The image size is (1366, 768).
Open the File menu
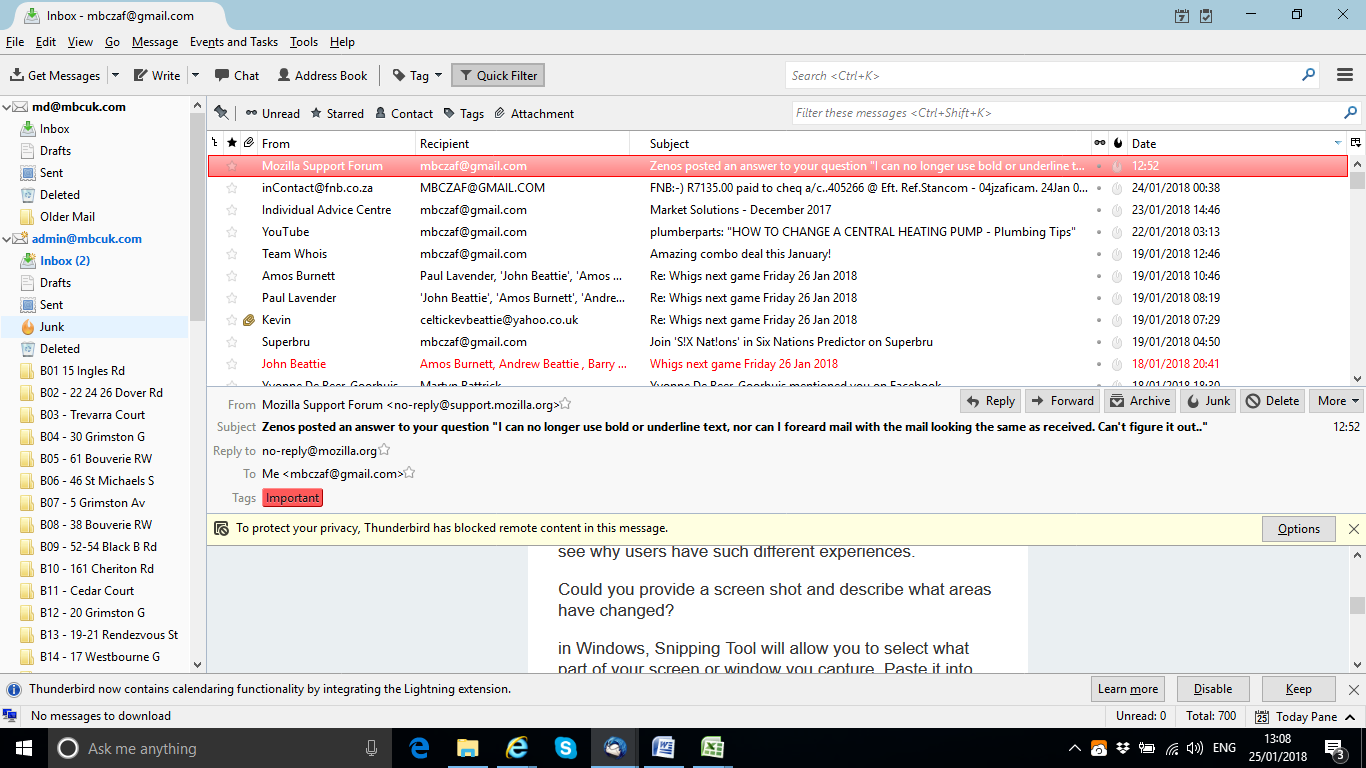pyautogui.click(x=15, y=42)
